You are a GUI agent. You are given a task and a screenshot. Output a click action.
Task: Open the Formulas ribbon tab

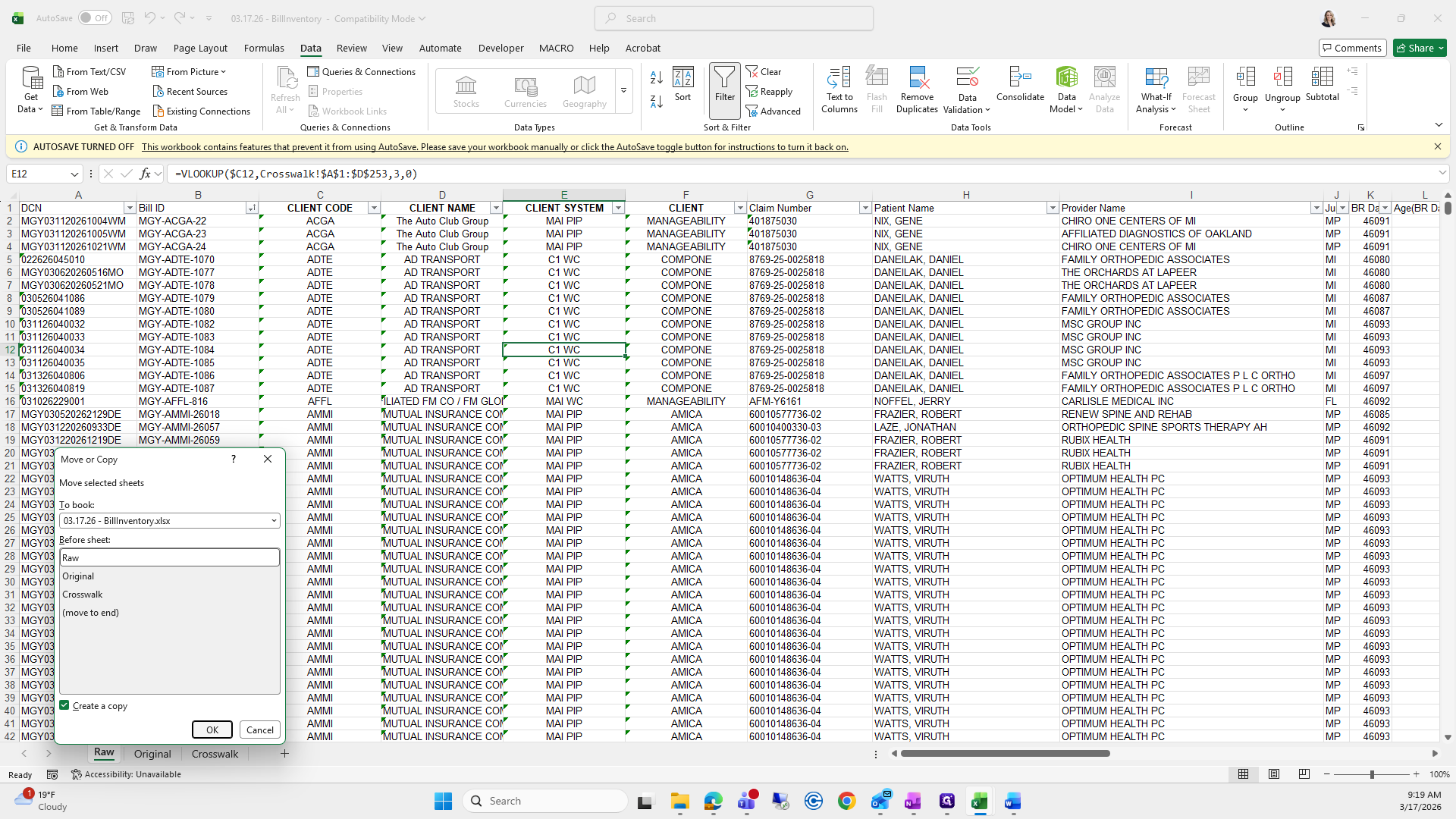click(x=264, y=48)
